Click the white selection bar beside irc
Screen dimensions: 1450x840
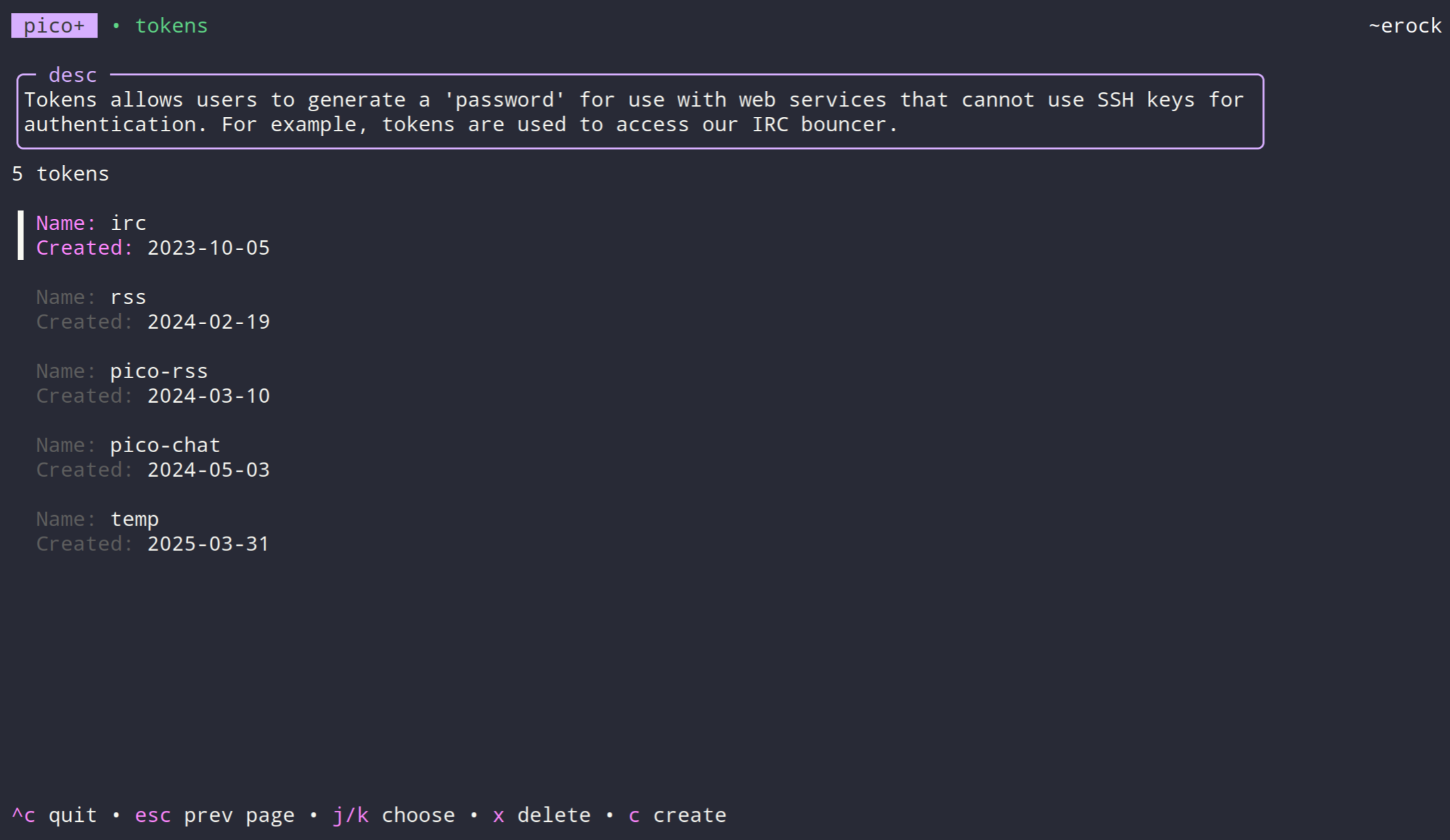(x=21, y=235)
